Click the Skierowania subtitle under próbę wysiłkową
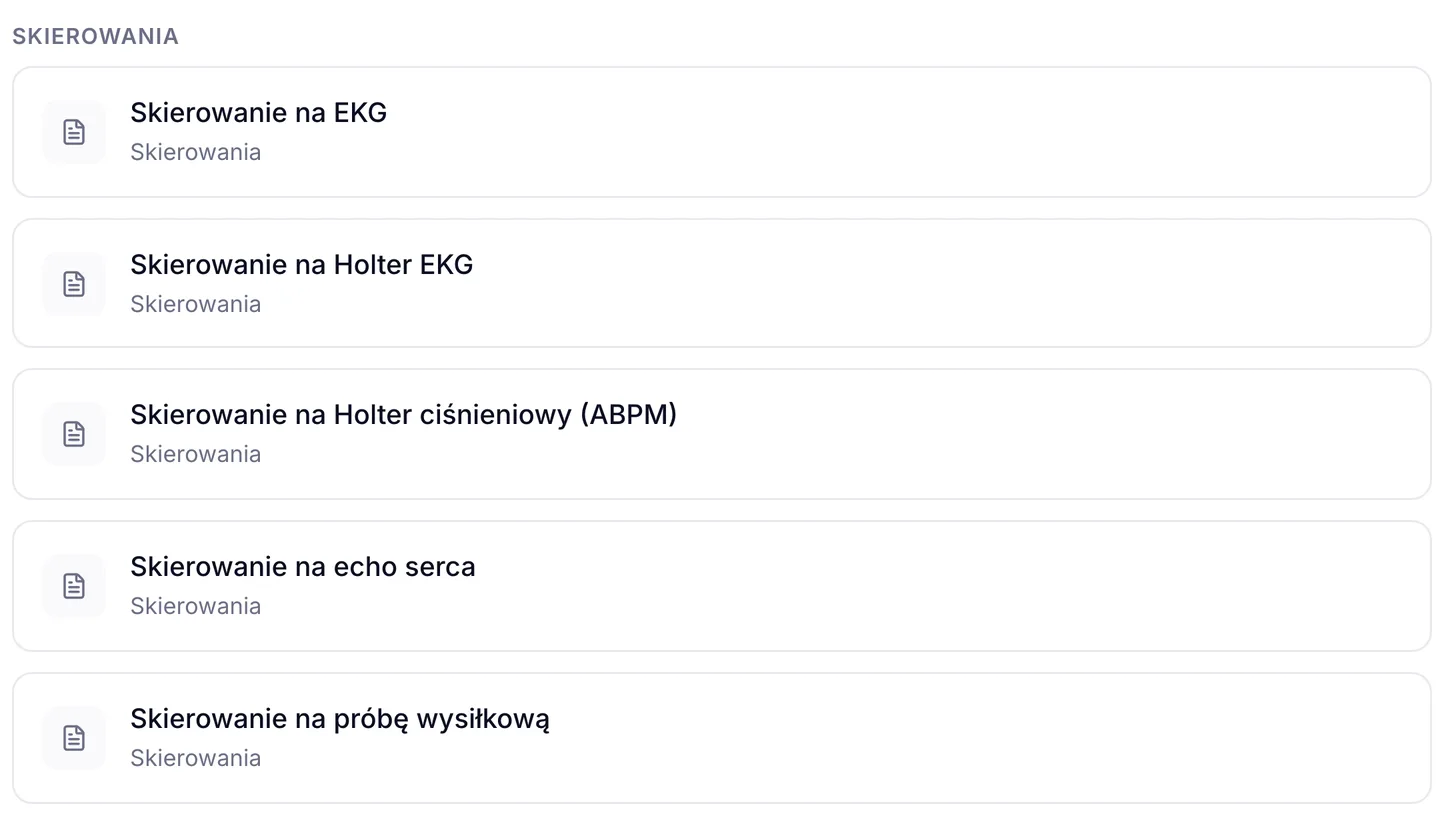1444x814 pixels. (195, 758)
